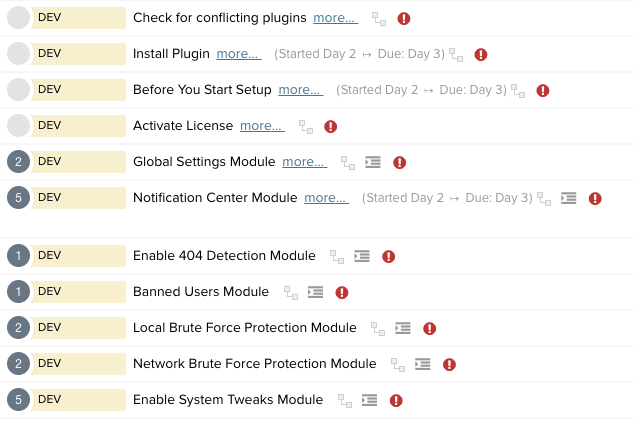
Task: Expand the indented list on Notification Center Module
Action: (x=568, y=199)
